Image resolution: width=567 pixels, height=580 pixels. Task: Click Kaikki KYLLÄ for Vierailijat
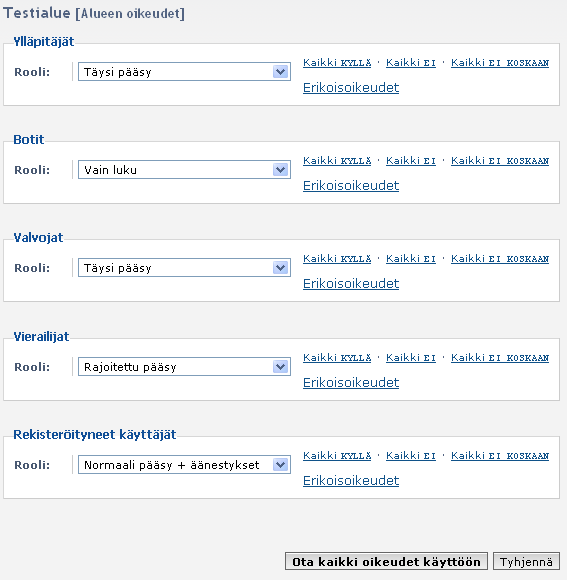tap(337, 358)
